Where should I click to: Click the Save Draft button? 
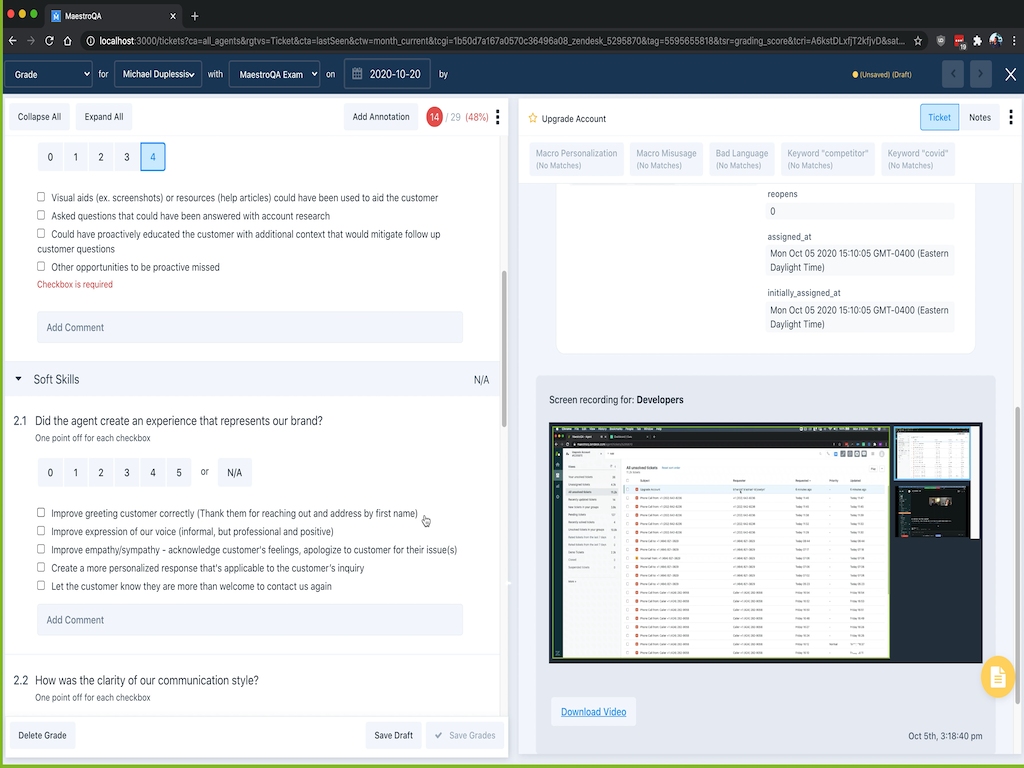click(393, 734)
